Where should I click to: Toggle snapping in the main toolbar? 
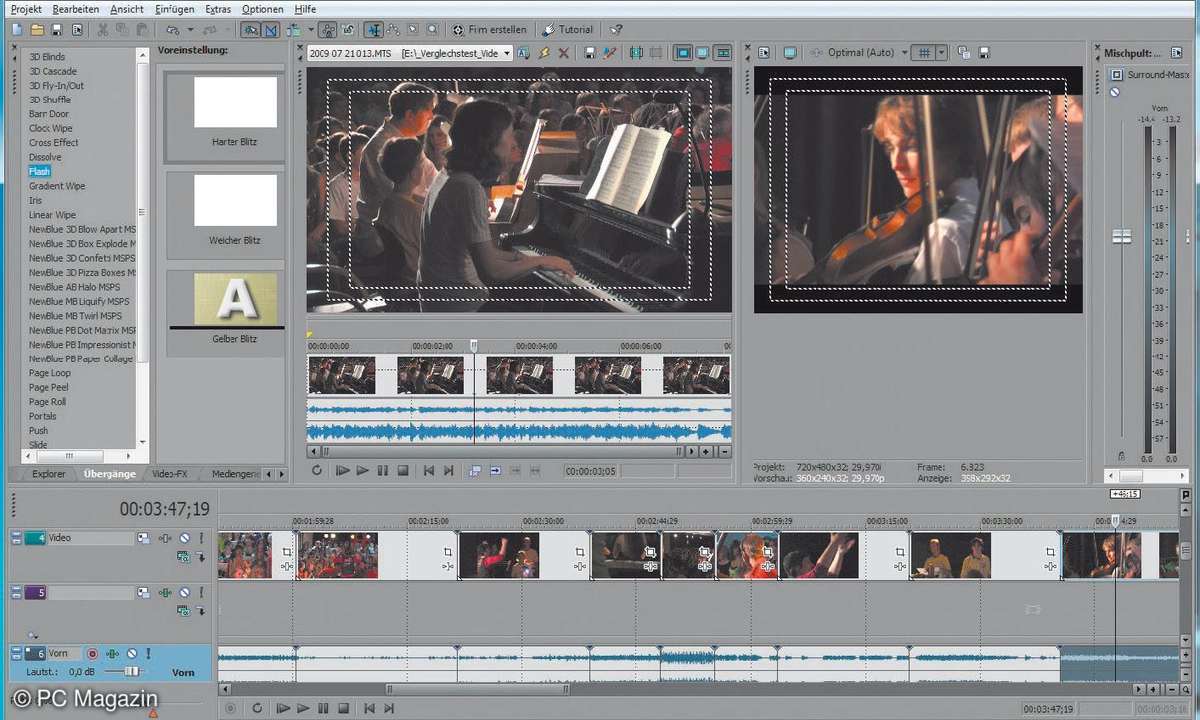point(251,30)
